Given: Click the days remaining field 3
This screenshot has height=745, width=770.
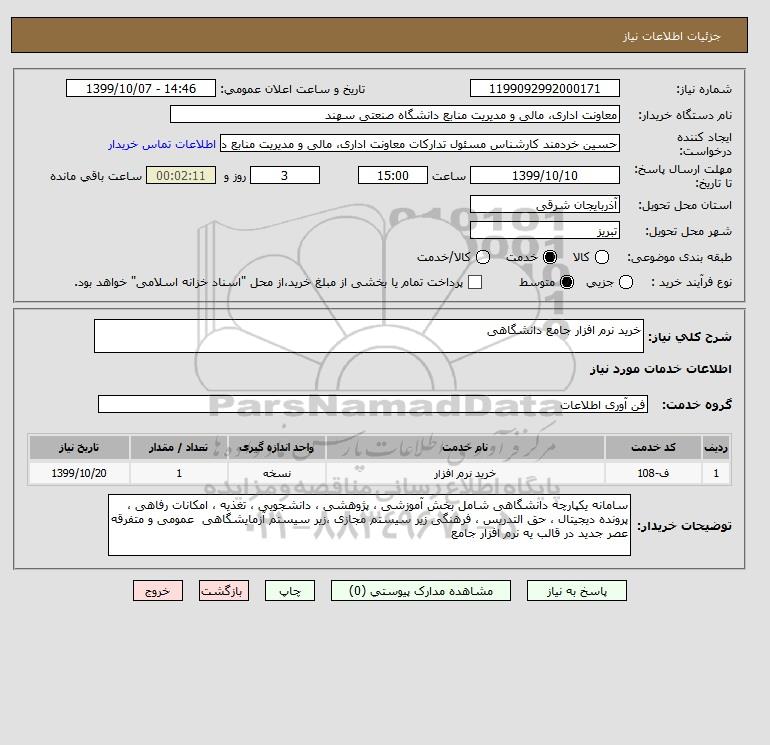Looking at the screenshot, I should click(285, 175).
